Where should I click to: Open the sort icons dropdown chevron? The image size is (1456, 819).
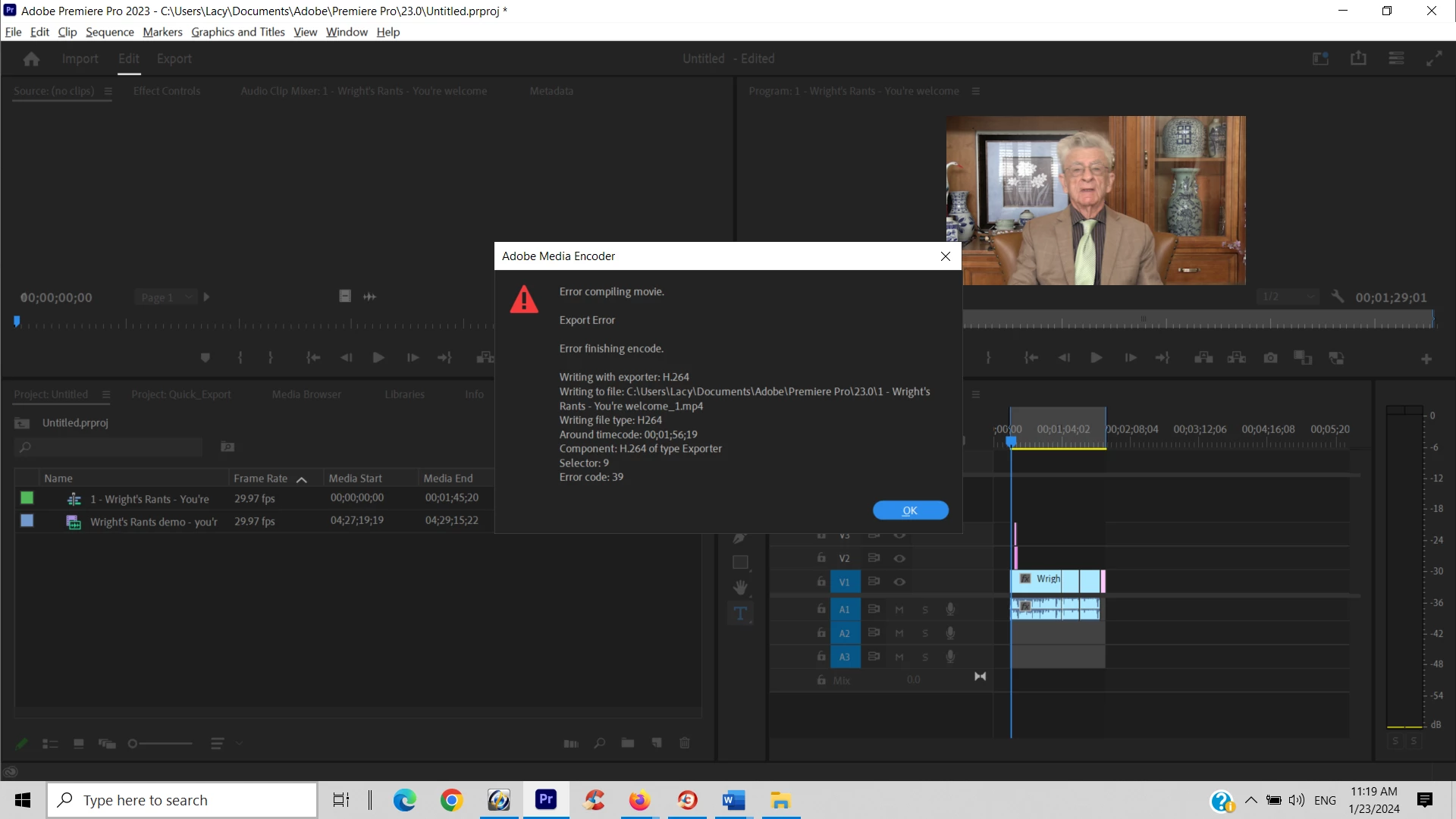[x=239, y=743]
